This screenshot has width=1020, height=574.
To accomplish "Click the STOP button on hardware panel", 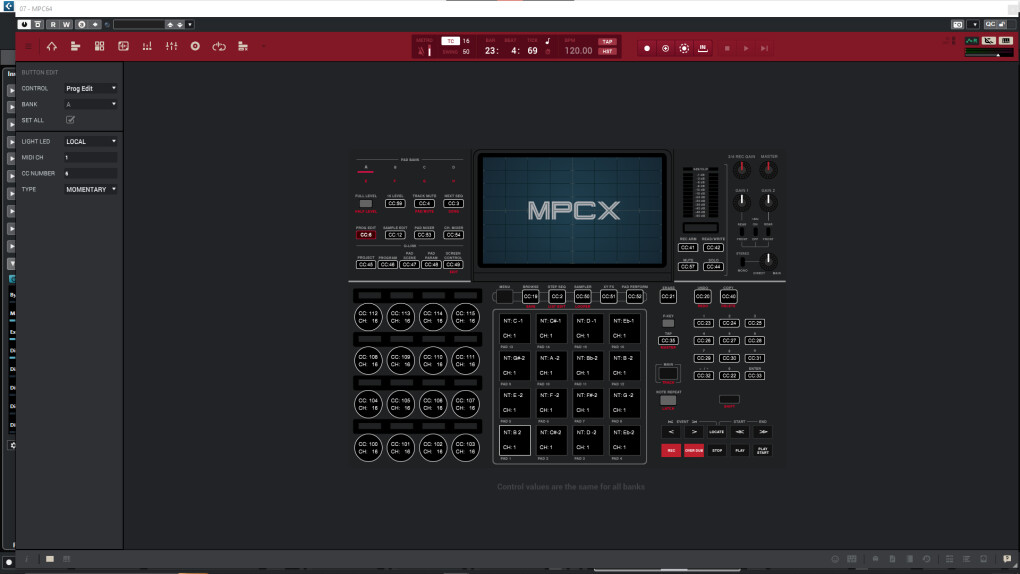I will 717,450.
